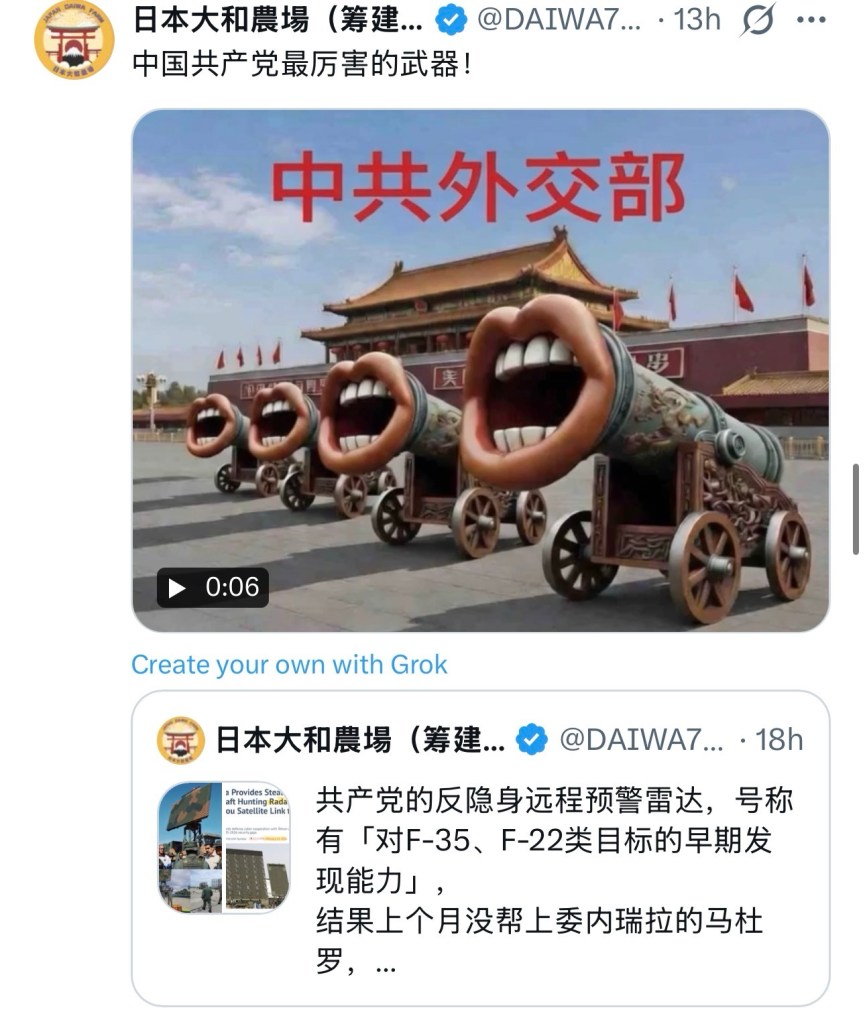This screenshot has height=1024, width=865.
Task: Open the cannon mouths video image
Action: [x=480, y=370]
